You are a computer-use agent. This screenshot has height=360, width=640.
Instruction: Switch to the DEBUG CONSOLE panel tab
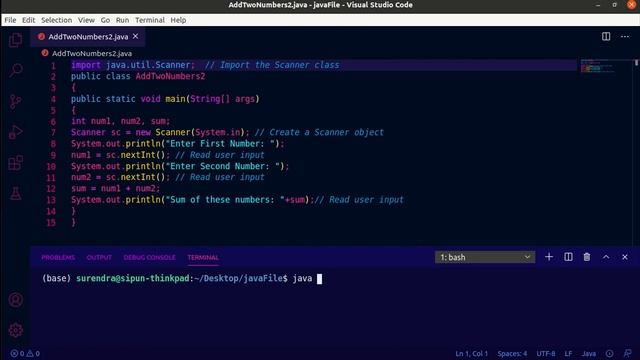click(149, 258)
